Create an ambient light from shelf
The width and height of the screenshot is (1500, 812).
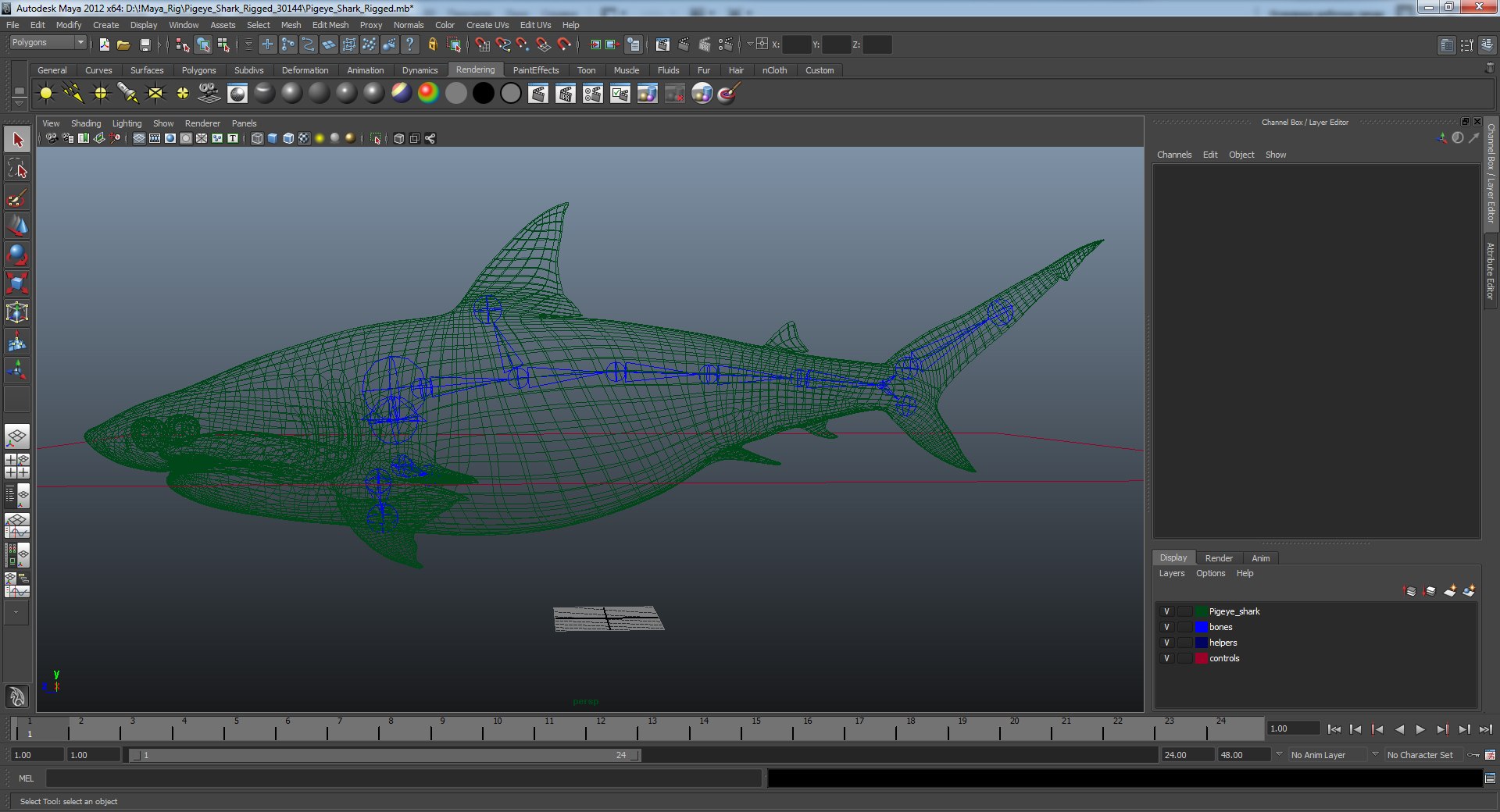(x=46, y=94)
